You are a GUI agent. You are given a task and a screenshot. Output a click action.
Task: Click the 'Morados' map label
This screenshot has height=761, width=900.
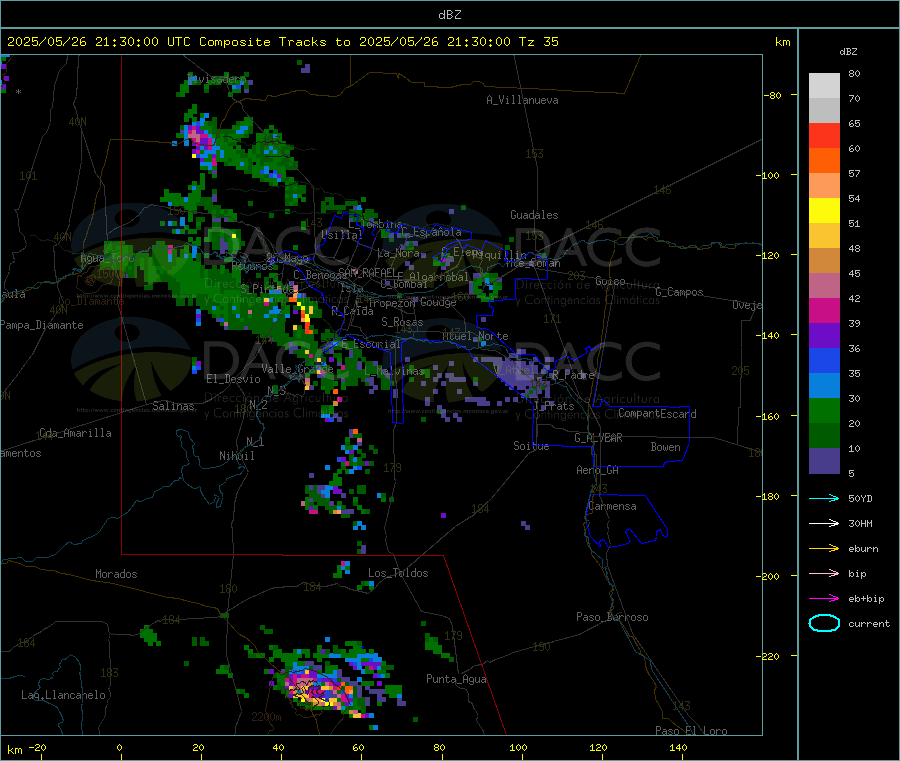click(x=116, y=574)
